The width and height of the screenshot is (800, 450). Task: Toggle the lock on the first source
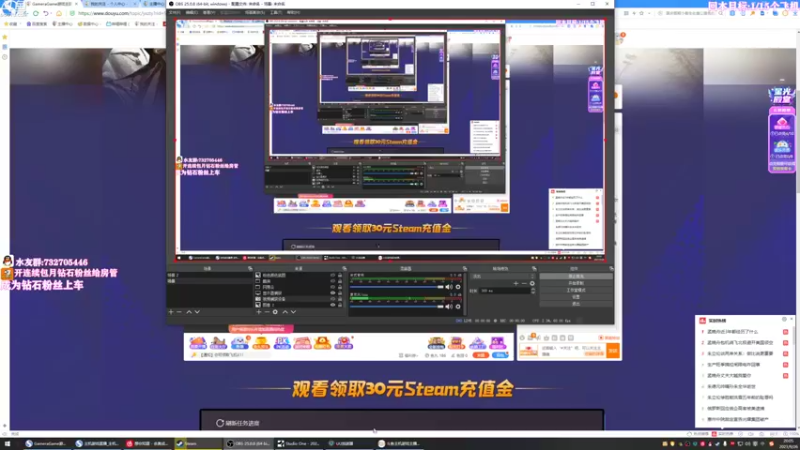pos(340,275)
